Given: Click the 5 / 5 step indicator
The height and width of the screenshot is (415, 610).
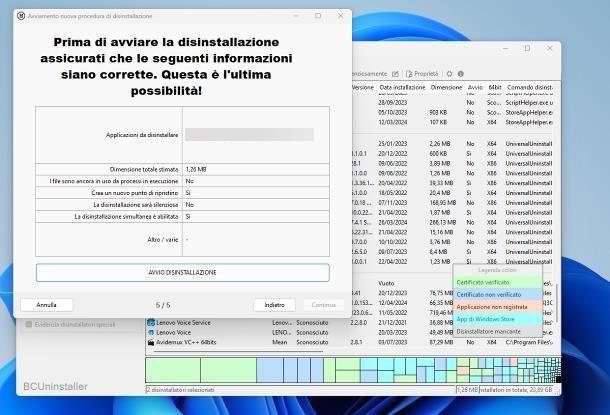Looking at the screenshot, I should pos(163,305).
